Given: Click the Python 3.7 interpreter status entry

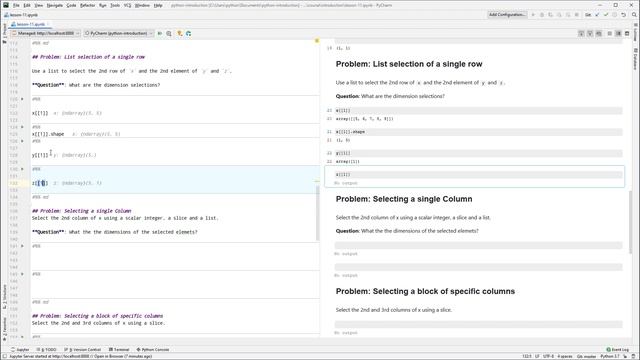Looking at the screenshot, I should point(610,356).
